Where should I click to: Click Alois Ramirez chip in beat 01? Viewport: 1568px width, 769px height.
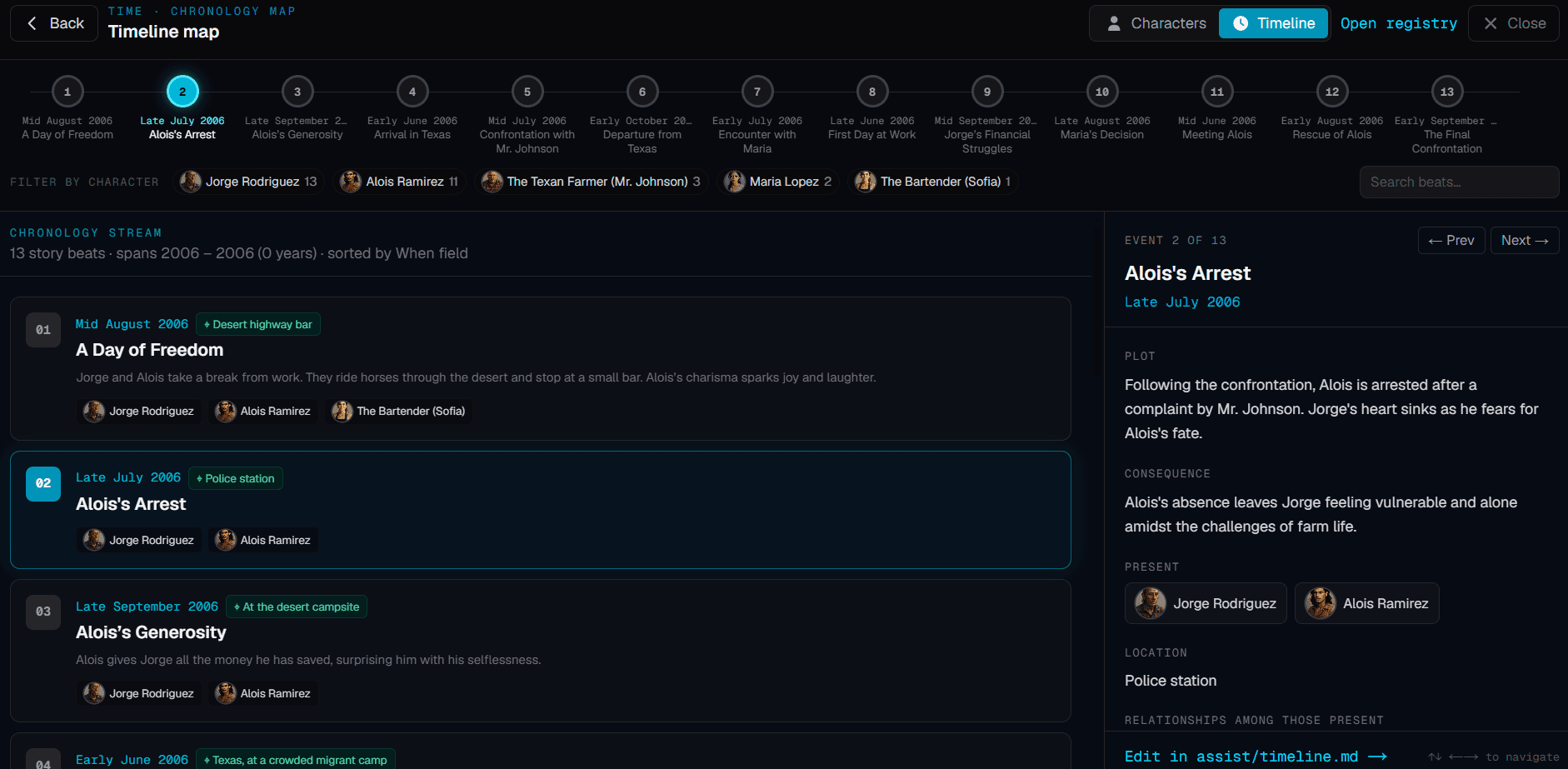[x=263, y=411]
